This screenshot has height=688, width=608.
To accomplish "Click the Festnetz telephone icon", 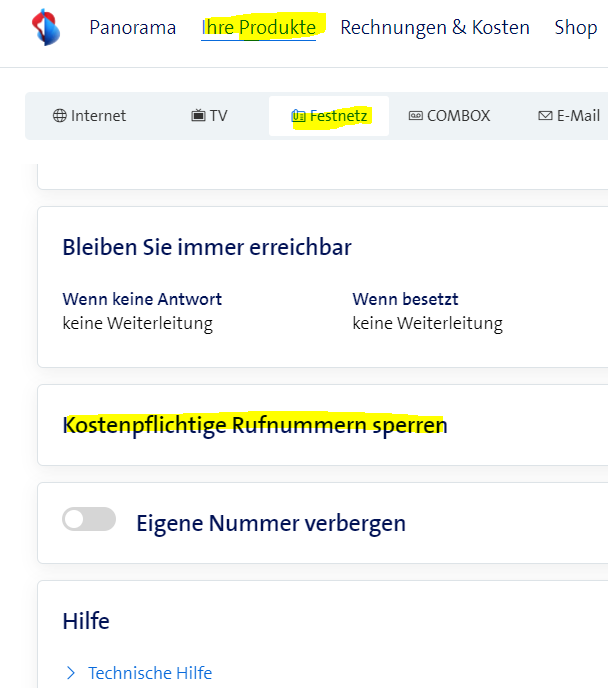I will pos(298,116).
